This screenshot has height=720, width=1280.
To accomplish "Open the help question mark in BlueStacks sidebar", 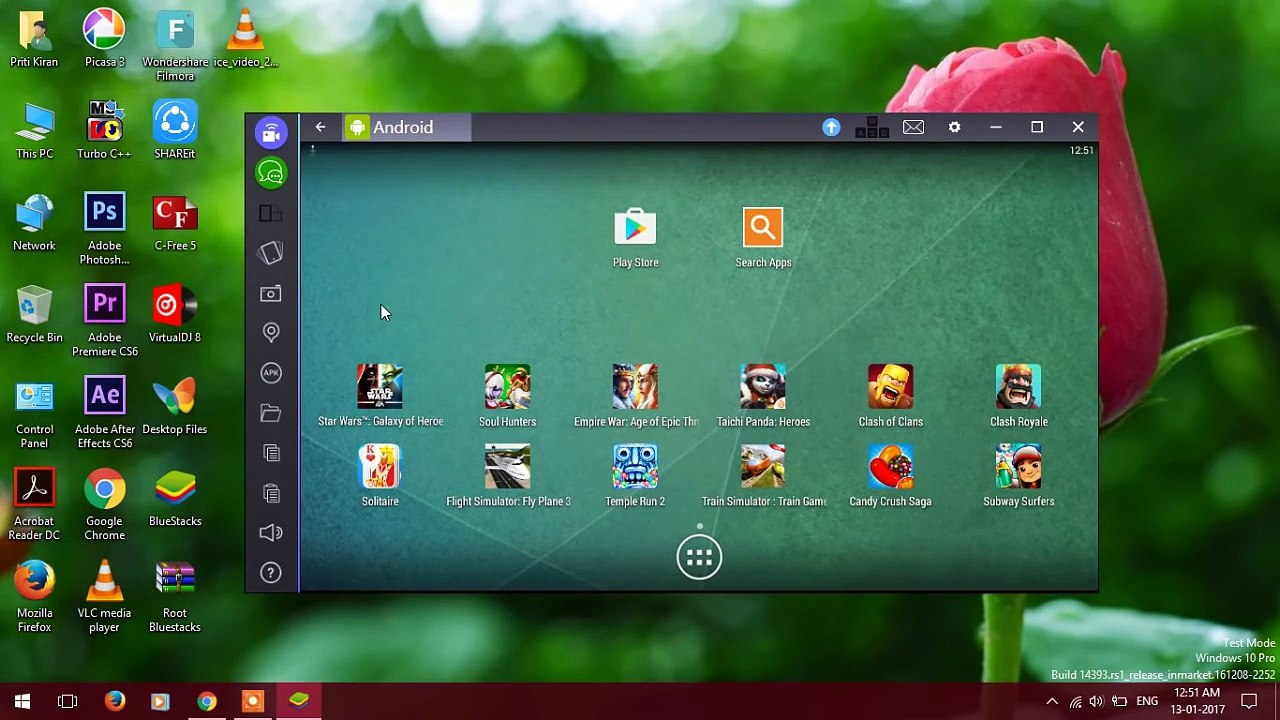I will click(271, 573).
